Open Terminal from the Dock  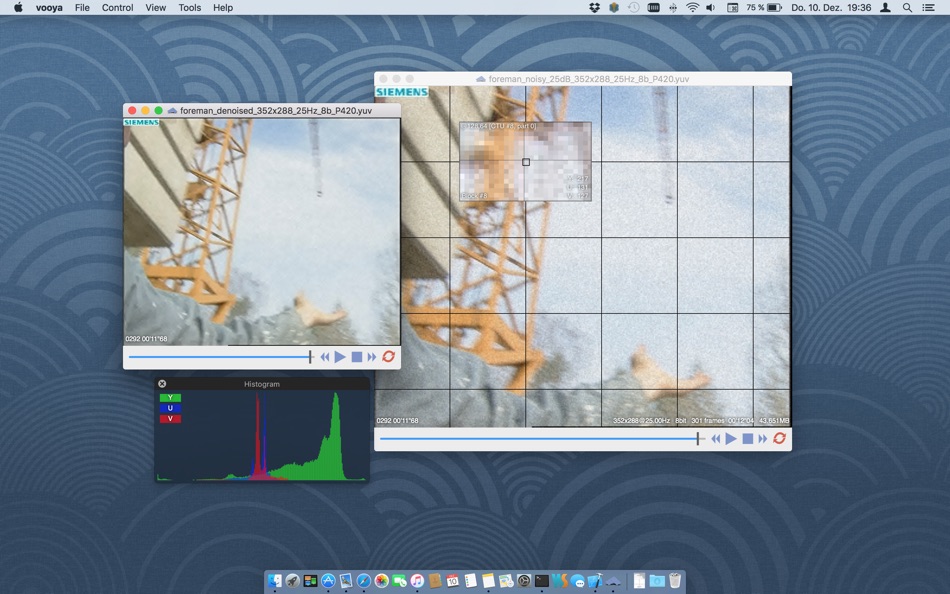pyautogui.click(x=542, y=581)
